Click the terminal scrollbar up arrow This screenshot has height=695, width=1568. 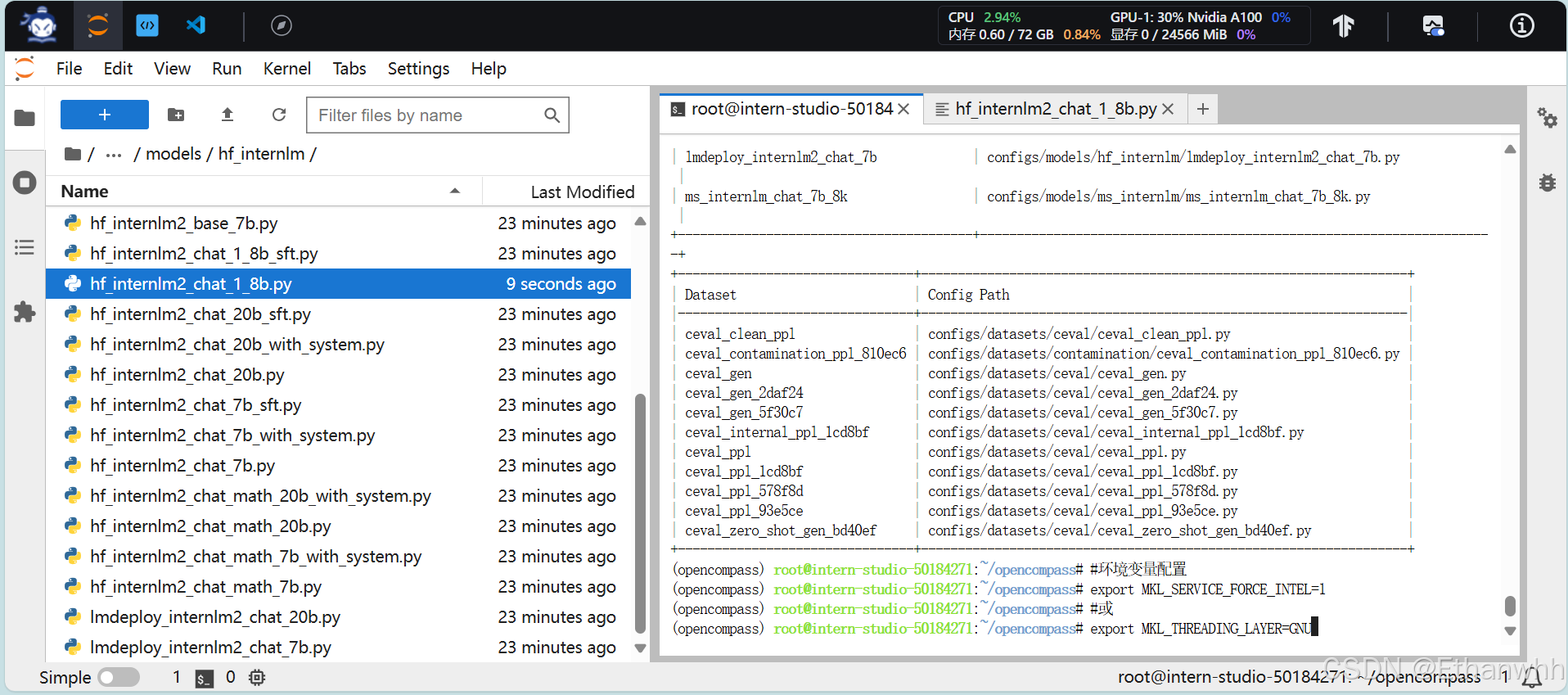click(1510, 149)
